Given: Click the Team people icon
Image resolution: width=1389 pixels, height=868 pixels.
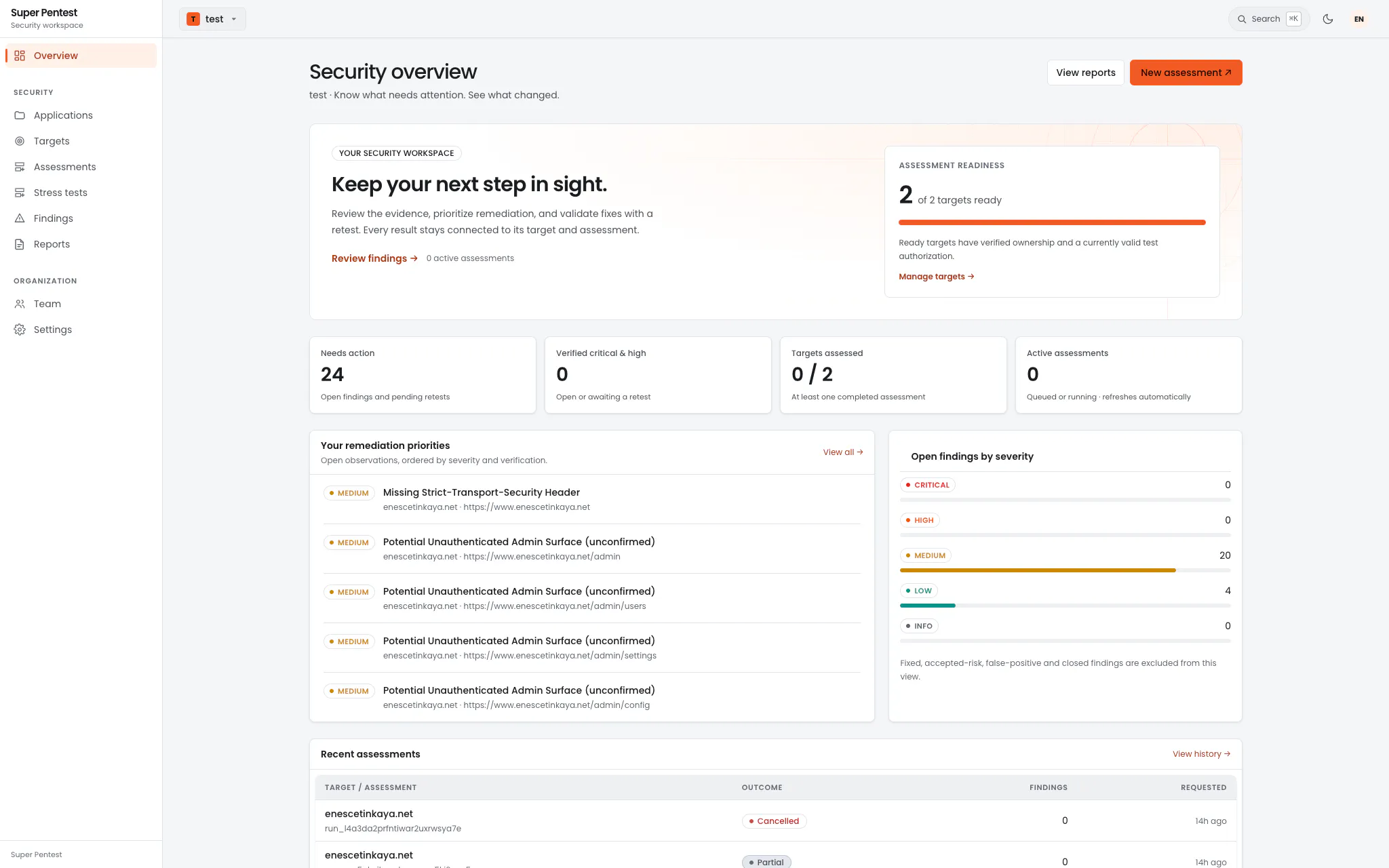Looking at the screenshot, I should coord(20,304).
